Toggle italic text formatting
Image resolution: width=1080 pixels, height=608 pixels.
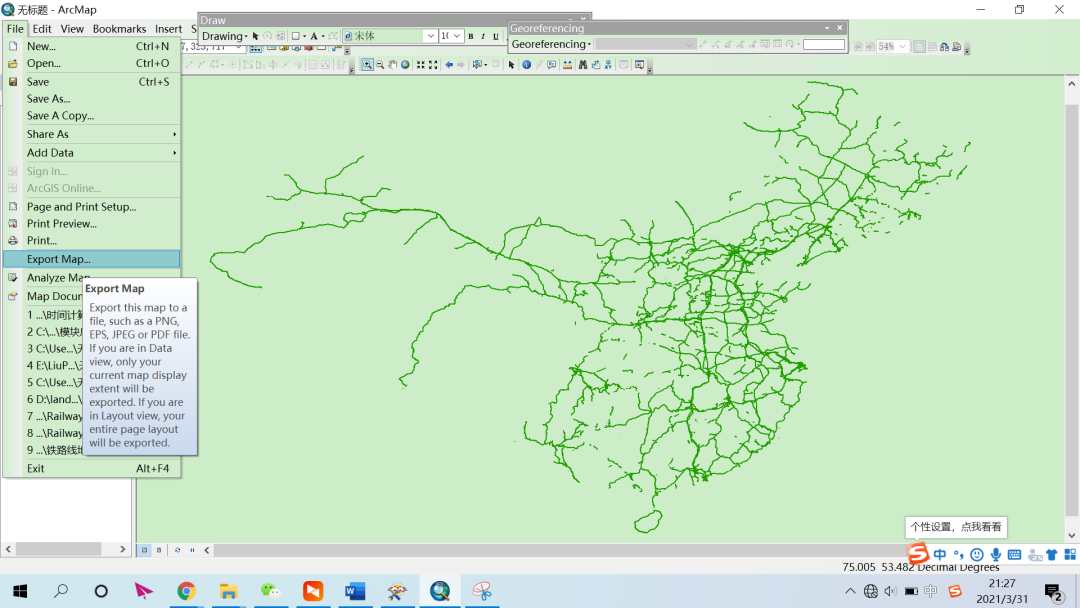click(x=483, y=35)
